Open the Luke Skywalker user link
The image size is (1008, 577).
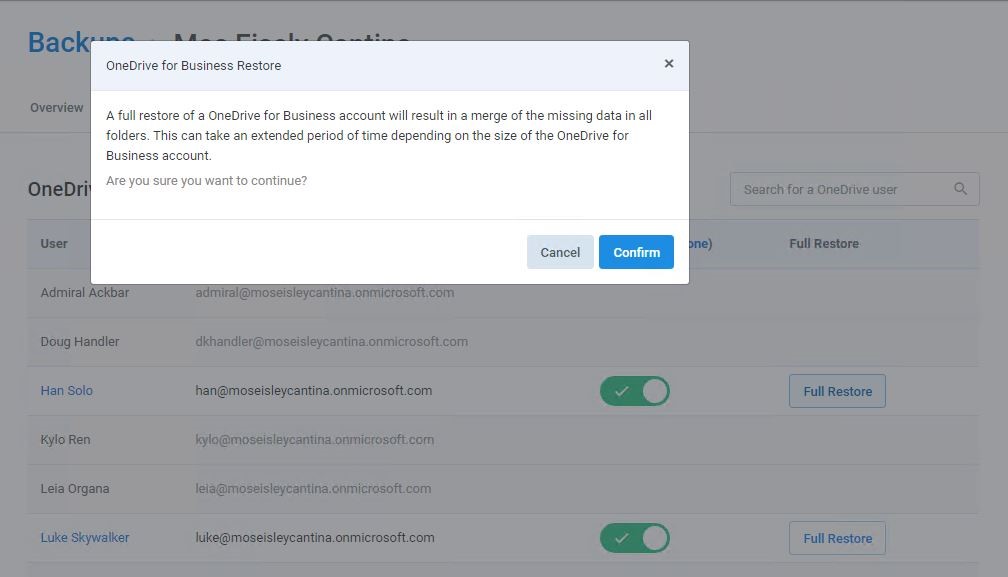coord(85,538)
